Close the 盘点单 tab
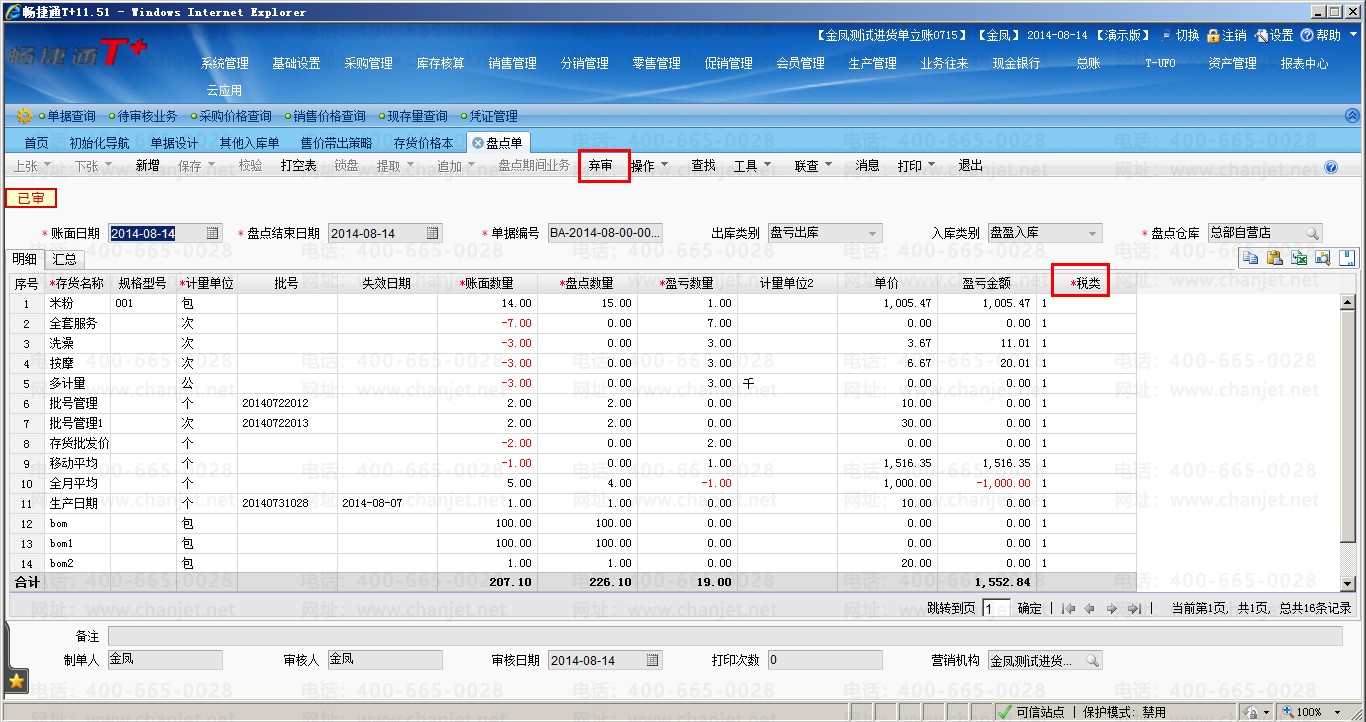 pyautogui.click(x=477, y=143)
